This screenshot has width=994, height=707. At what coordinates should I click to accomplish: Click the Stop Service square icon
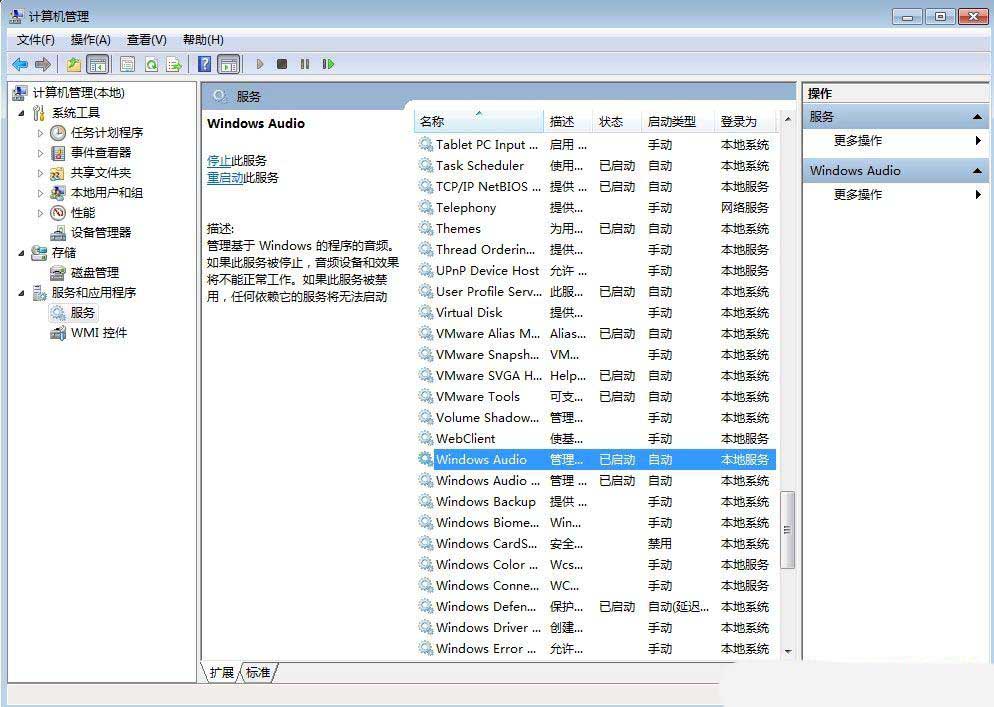click(282, 64)
